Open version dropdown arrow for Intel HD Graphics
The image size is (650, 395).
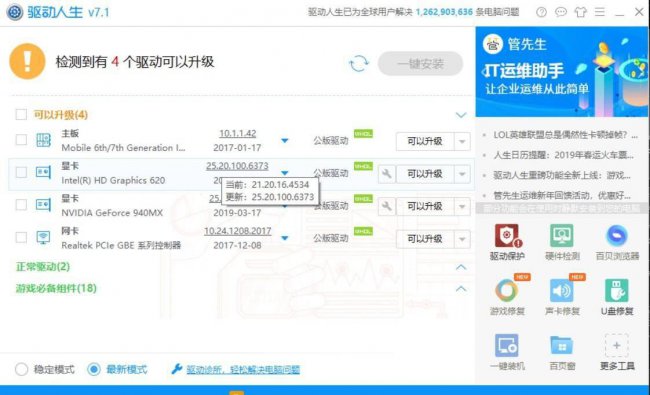click(x=285, y=172)
